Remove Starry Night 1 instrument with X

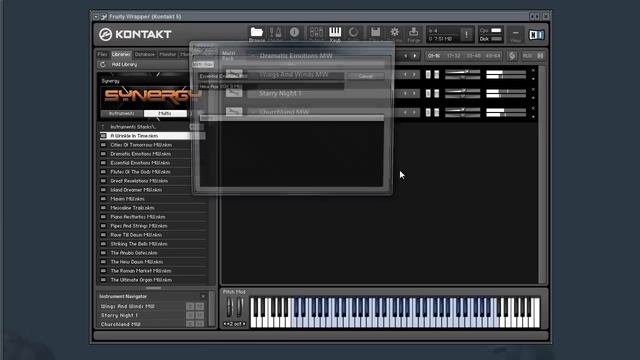[x=533, y=89]
